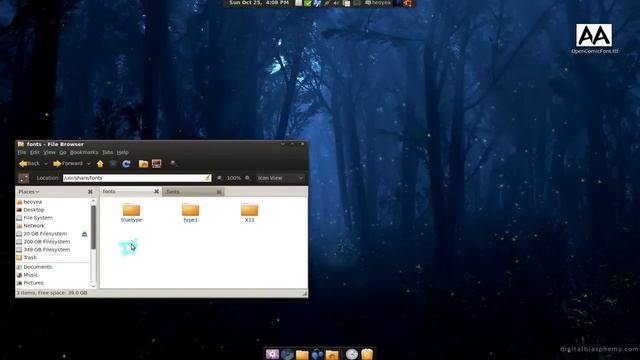Toggle the location bar edit mode button
The width and height of the screenshot is (640, 360).
tap(24, 178)
